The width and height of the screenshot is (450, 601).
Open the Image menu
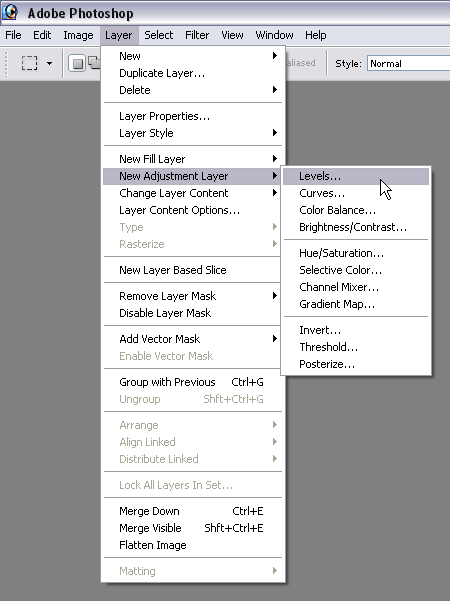(78, 35)
